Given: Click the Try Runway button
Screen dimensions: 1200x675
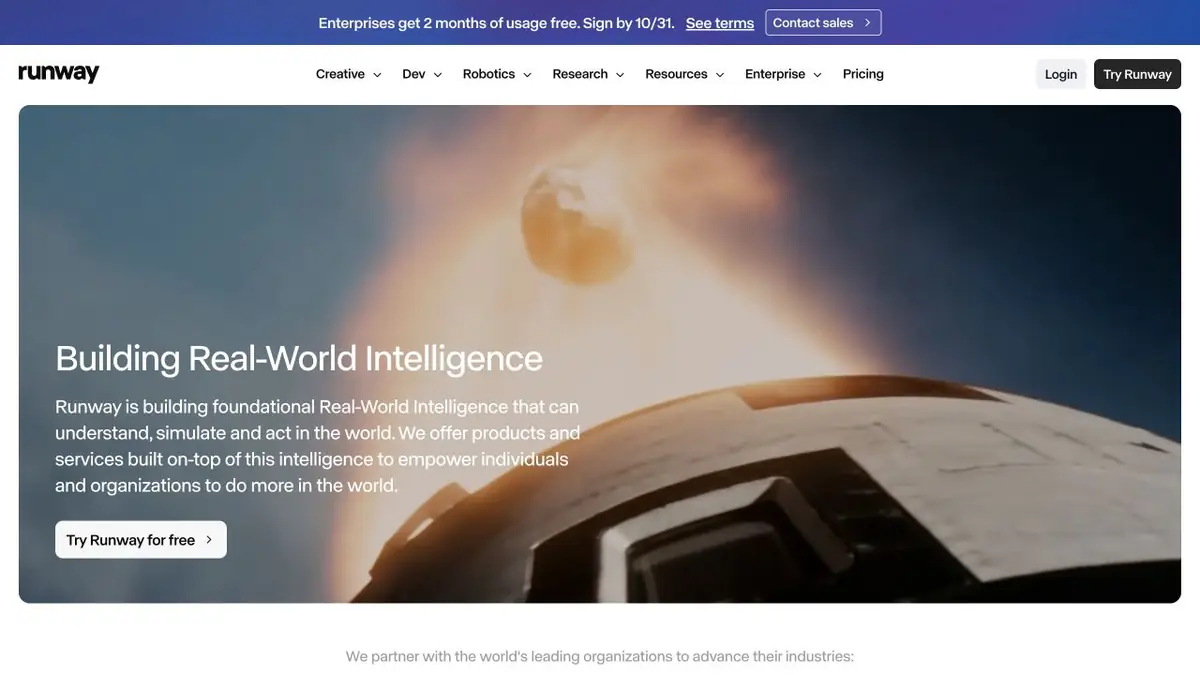Looking at the screenshot, I should (x=1137, y=74).
